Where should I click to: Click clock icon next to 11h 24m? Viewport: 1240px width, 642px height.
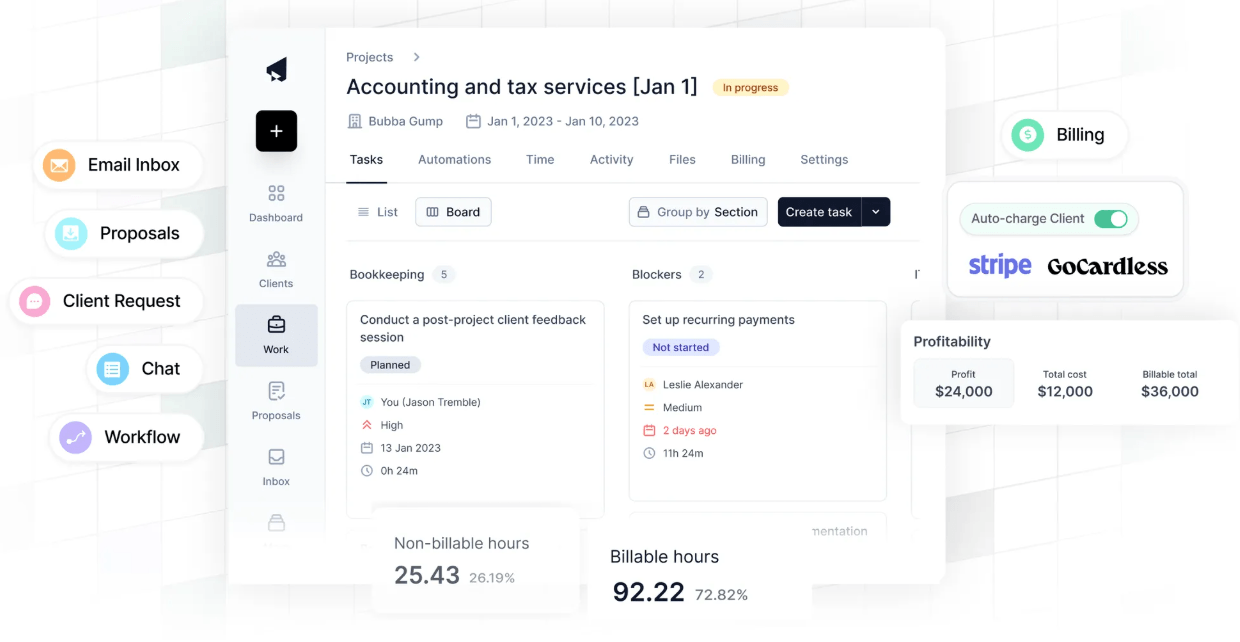[x=649, y=454]
